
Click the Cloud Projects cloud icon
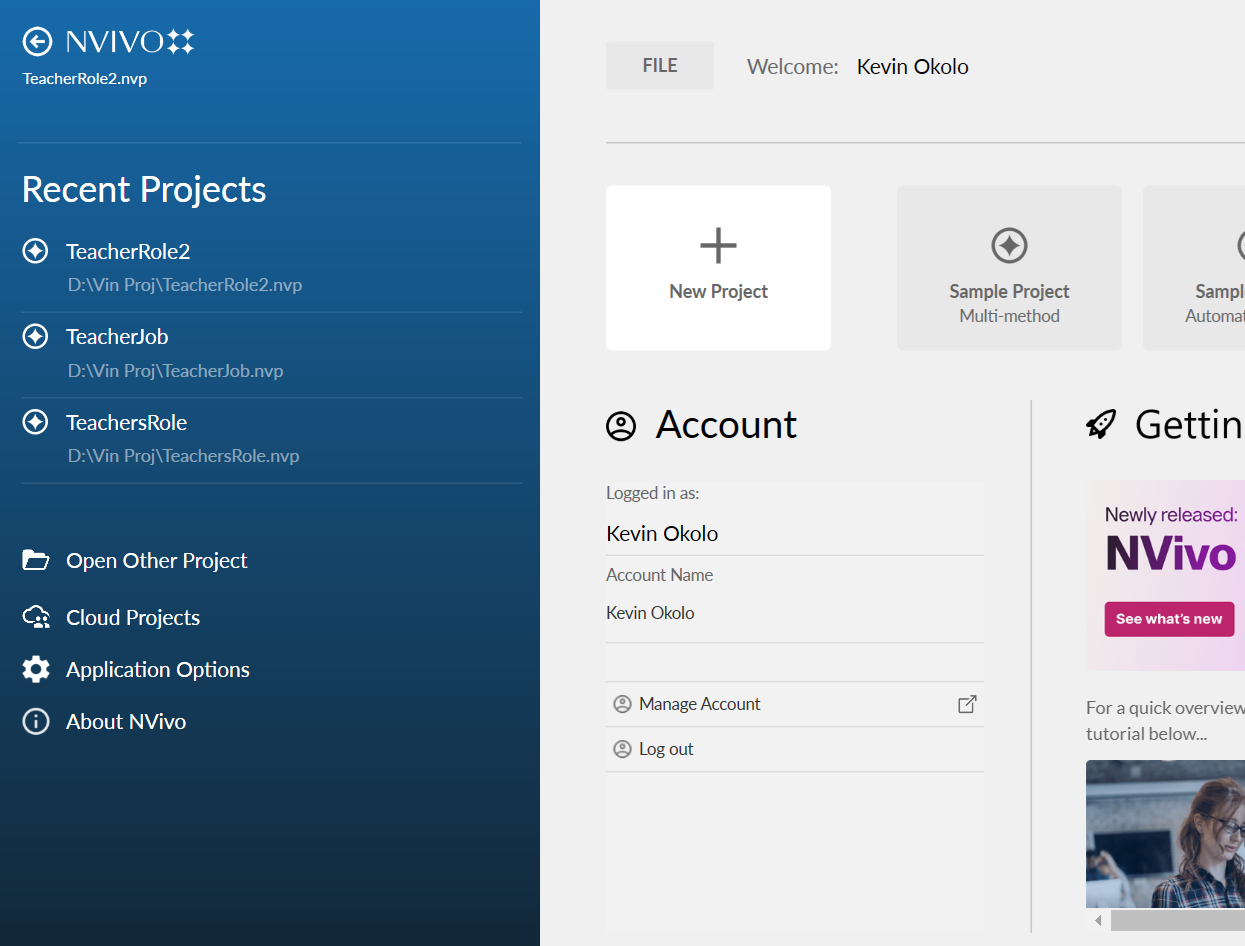tap(36, 618)
